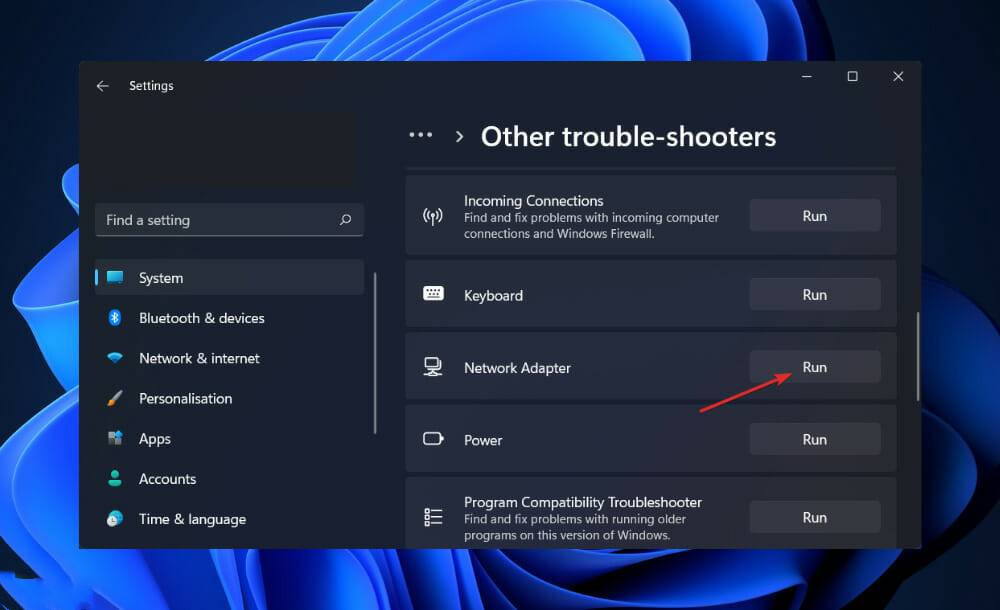Click the back arrow in Settings

coord(103,86)
